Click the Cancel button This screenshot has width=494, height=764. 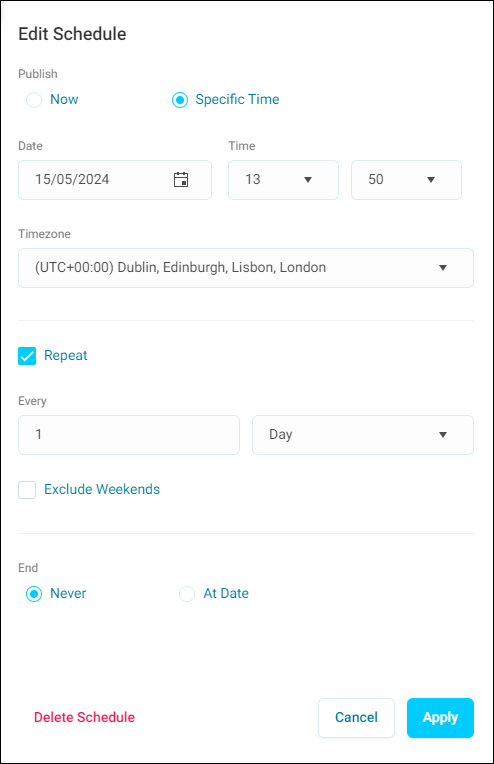tap(356, 718)
